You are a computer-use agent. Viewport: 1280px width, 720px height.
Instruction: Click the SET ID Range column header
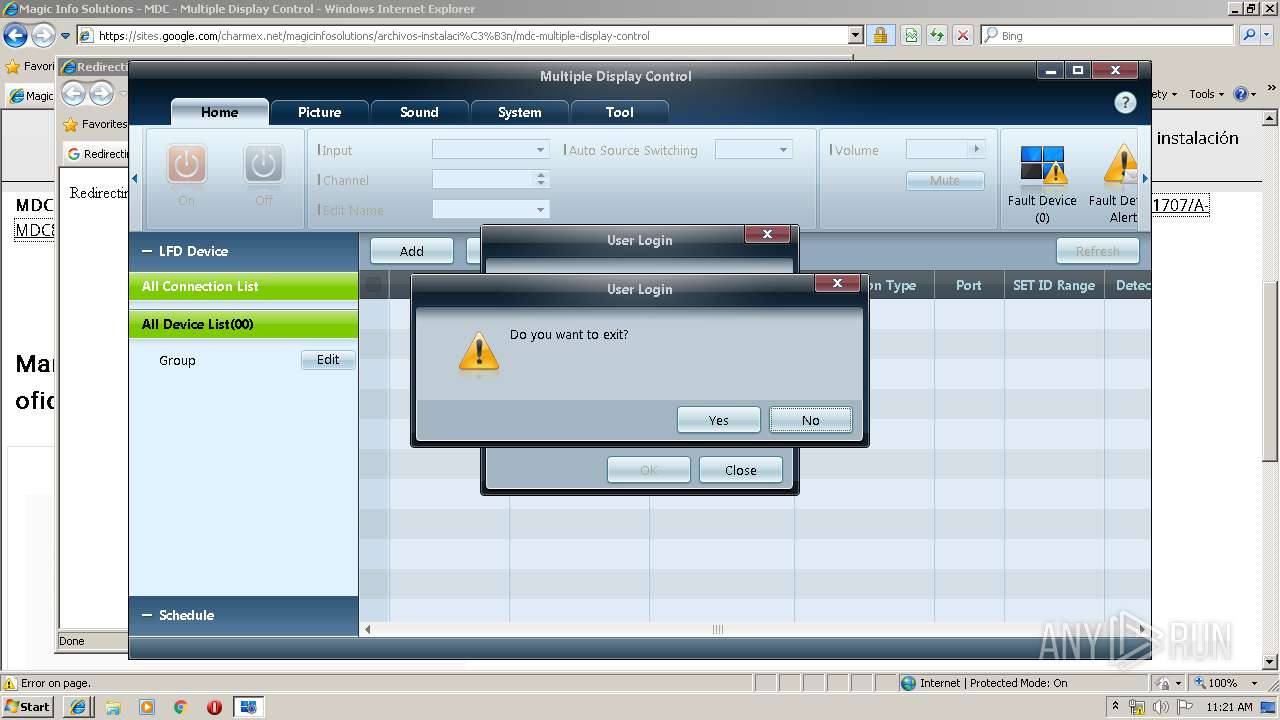click(x=1054, y=285)
